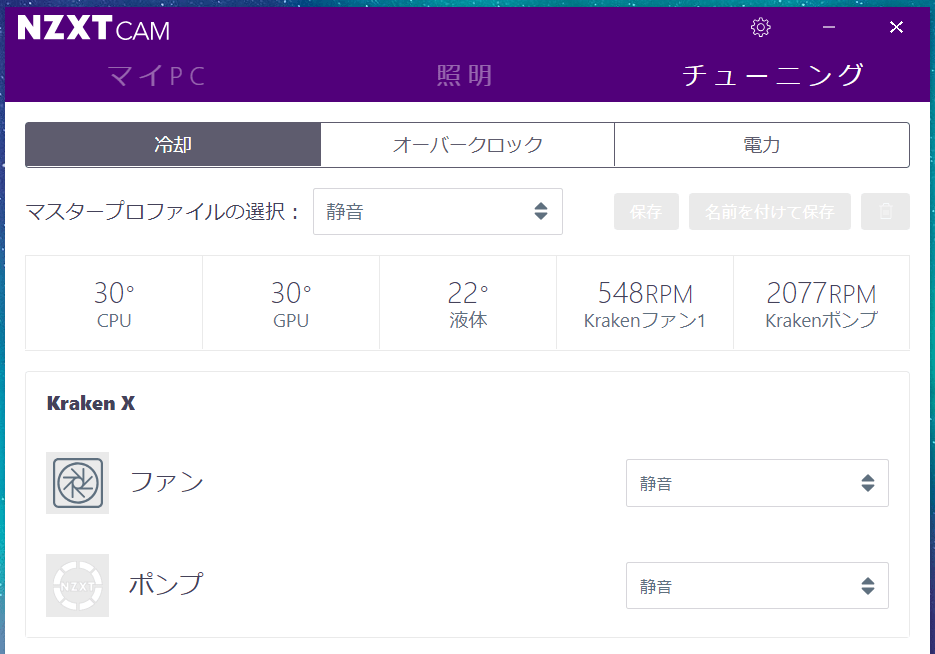Click the Kraken X heading

[x=91, y=404]
